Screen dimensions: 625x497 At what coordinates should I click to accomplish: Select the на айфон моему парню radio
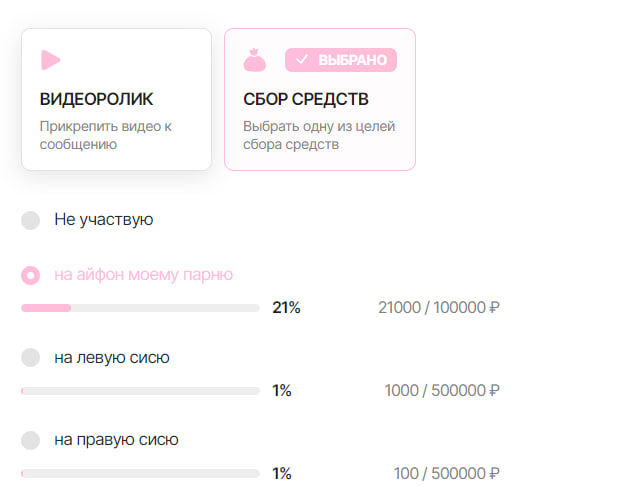coord(30,275)
